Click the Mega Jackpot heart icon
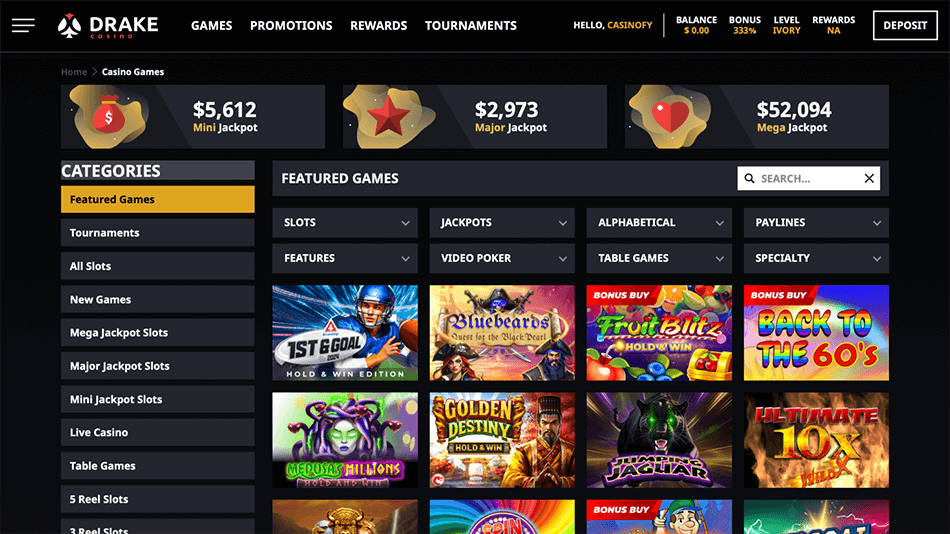The width and height of the screenshot is (950, 534). [x=670, y=115]
